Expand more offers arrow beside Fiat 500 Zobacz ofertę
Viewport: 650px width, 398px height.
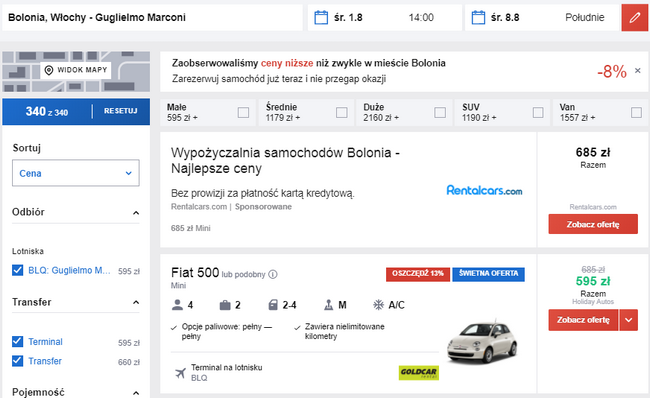(x=629, y=320)
